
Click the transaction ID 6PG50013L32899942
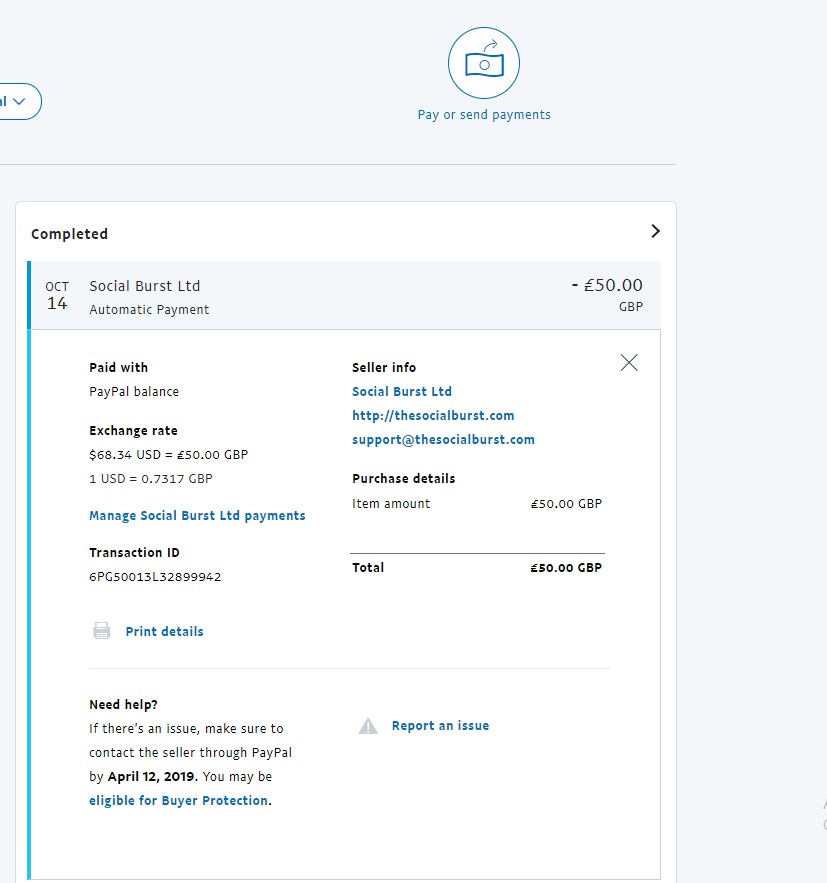[x=155, y=577]
